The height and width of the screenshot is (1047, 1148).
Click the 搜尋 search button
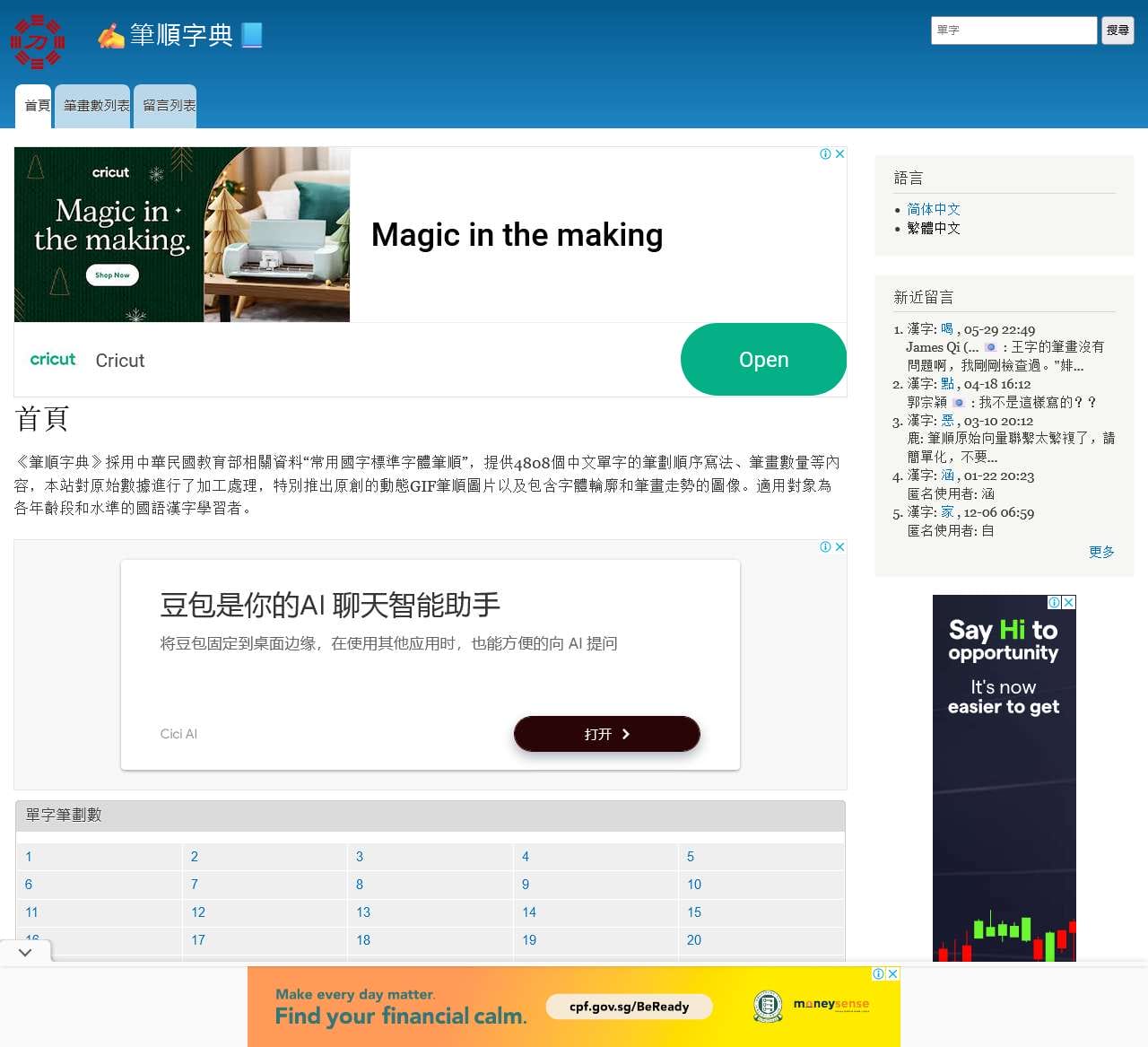click(x=1118, y=31)
